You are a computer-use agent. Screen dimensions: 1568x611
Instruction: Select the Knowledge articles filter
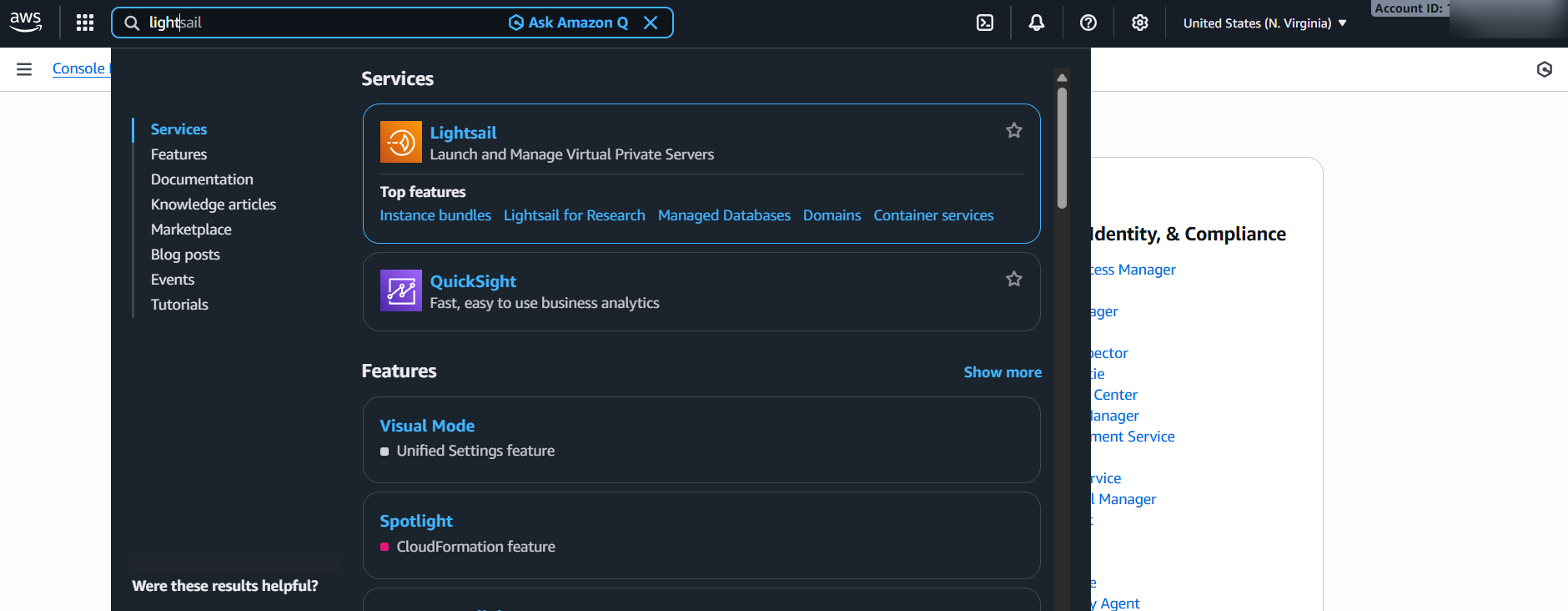point(214,205)
